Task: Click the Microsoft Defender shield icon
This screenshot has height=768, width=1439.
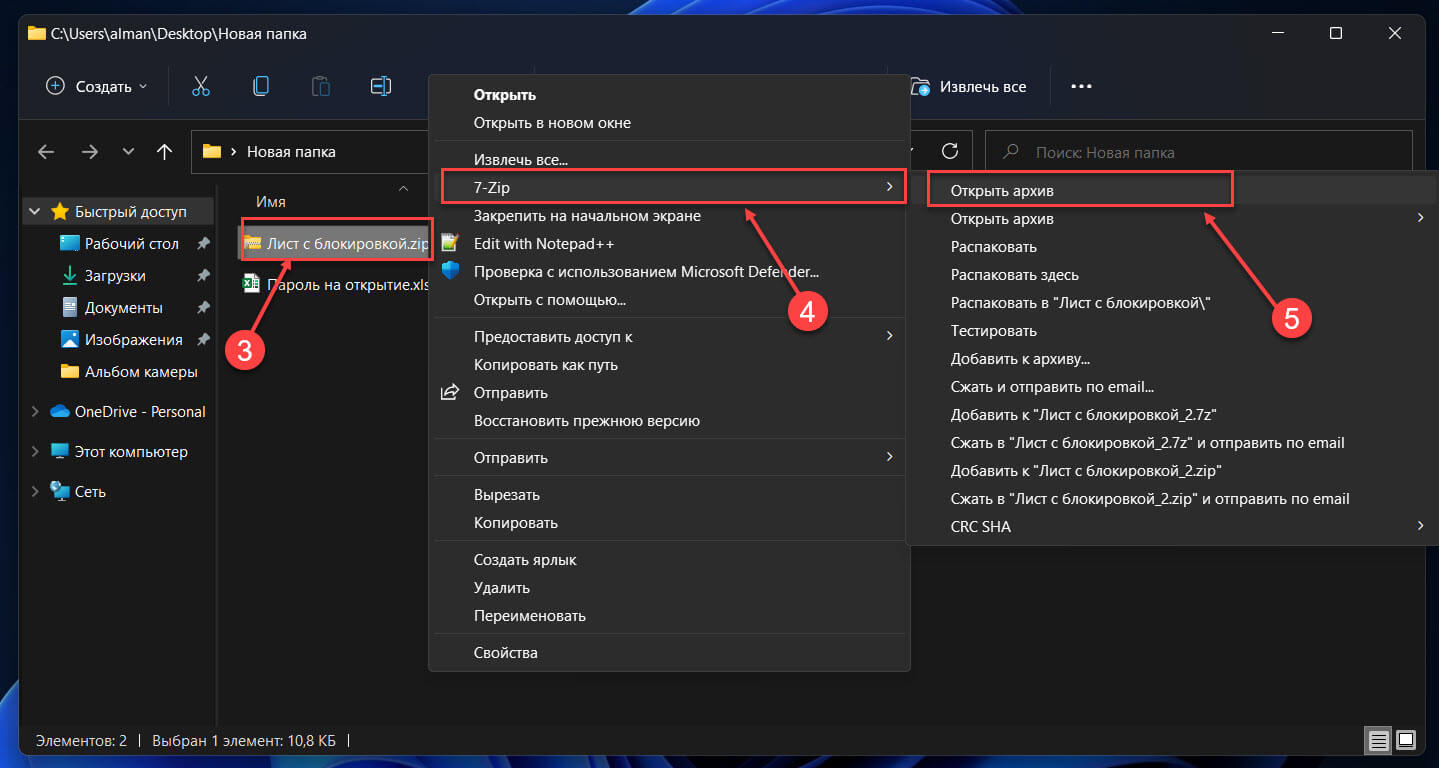Action: [x=450, y=271]
